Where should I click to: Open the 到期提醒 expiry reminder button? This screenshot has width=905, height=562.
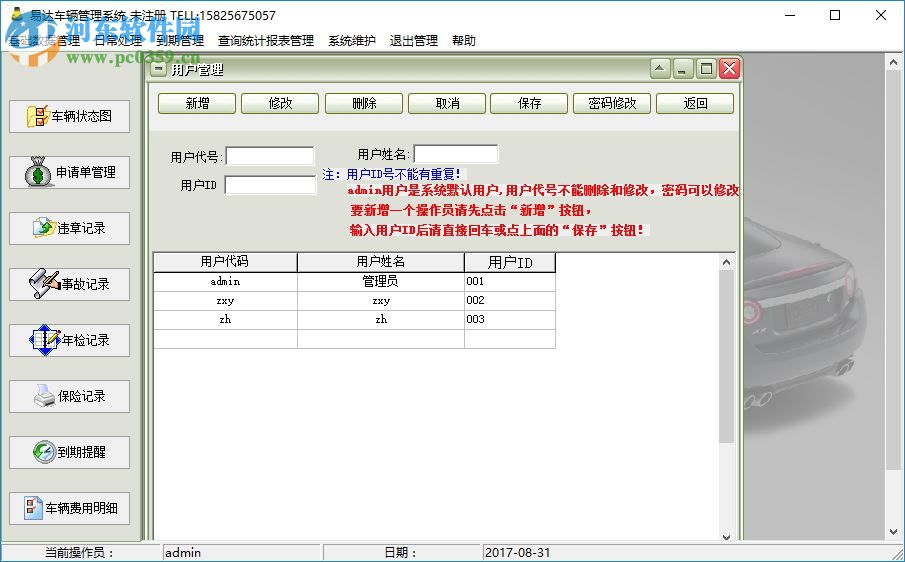(x=69, y=452)
